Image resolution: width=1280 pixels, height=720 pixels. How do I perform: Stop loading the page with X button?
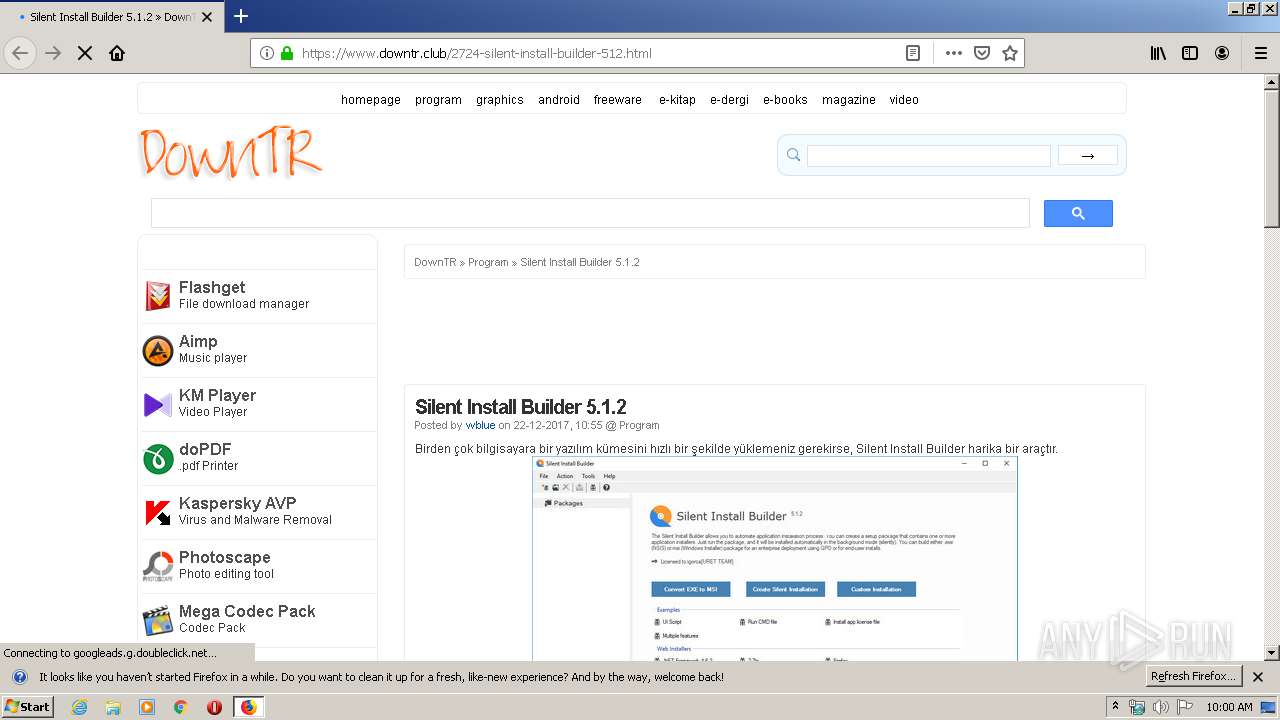click(x=85, y=53)
